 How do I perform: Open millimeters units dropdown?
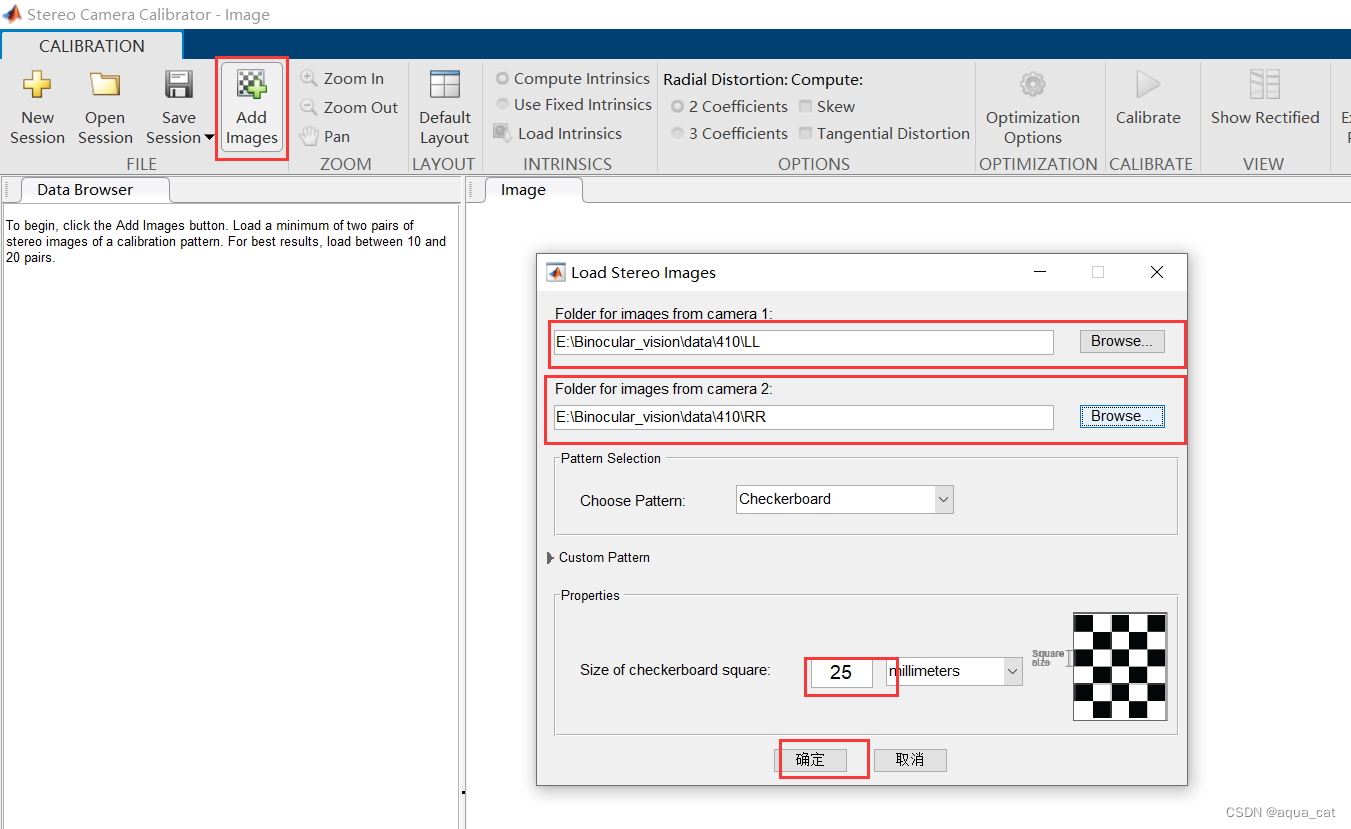[x=1012, y=671]
